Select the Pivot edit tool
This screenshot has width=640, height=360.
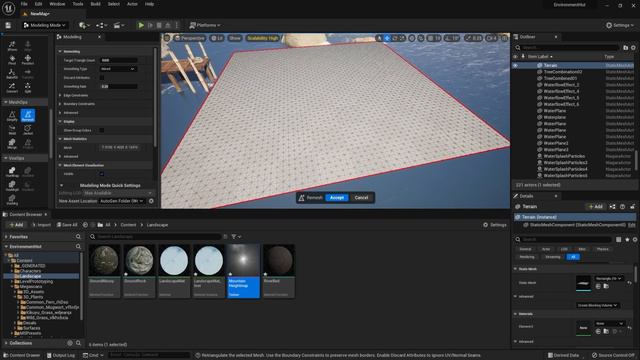[x=12, y=60]
